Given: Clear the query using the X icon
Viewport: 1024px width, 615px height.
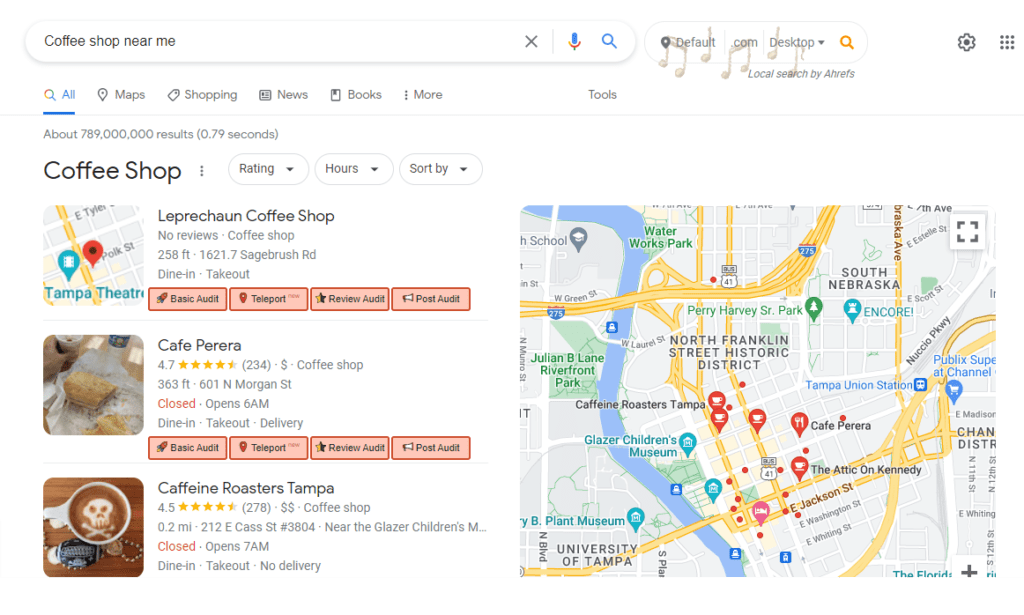Looking at the screenshot, I should point(531,41).
